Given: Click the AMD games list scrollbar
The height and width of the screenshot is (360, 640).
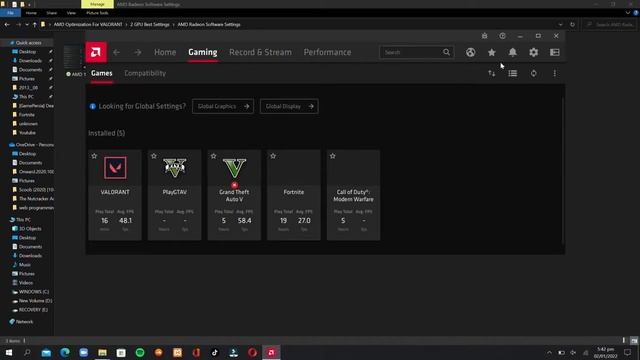Looking at the screenshot, I should 562,171.
